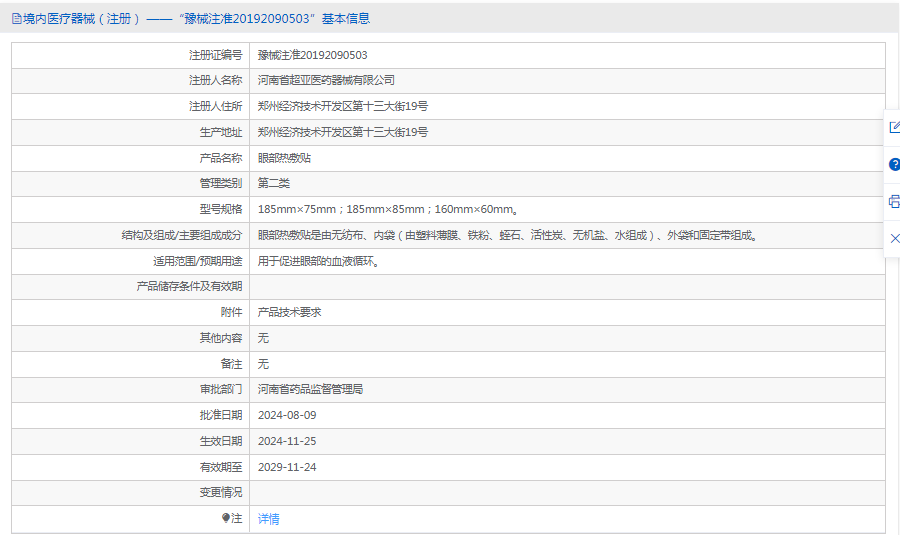900x535 pixels.
Task: Click the 适用范围/预期用途 row label
Action: pyautogui.click(x=190, y=261)
